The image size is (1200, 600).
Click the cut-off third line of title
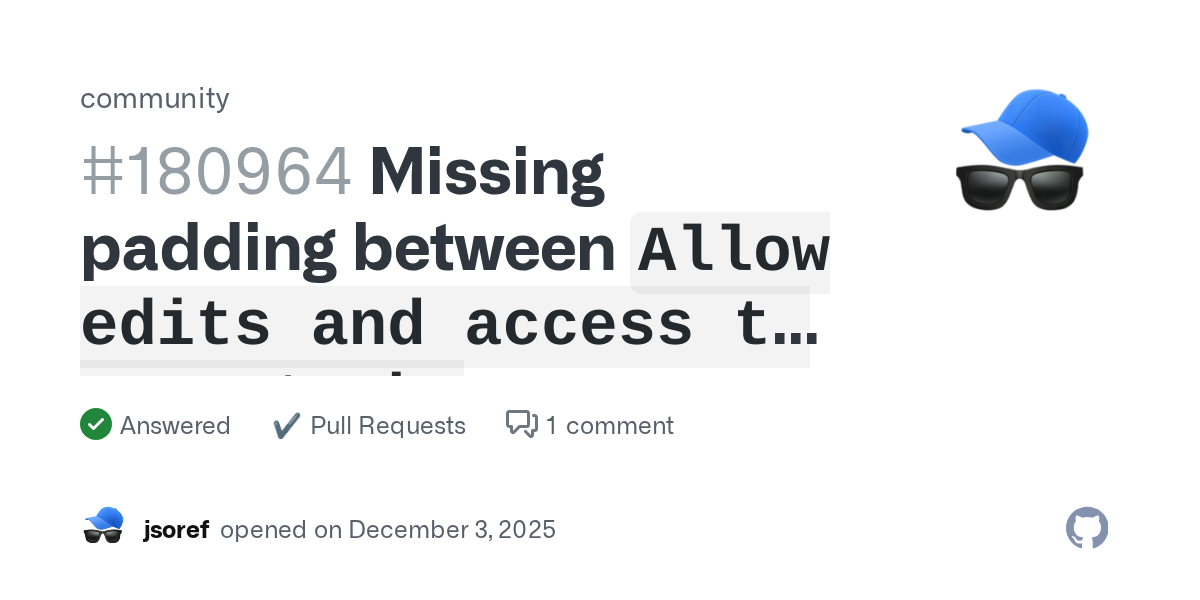point(272,369)
